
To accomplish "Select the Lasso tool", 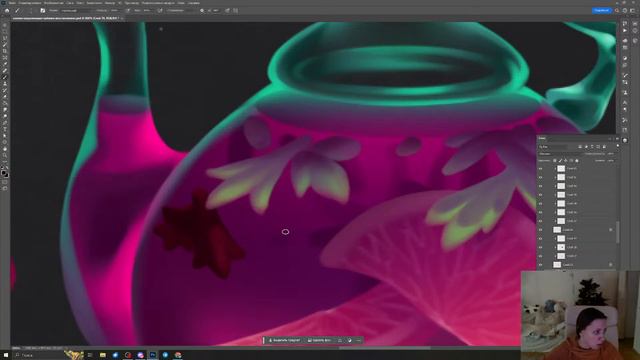I will coord(5,38).
